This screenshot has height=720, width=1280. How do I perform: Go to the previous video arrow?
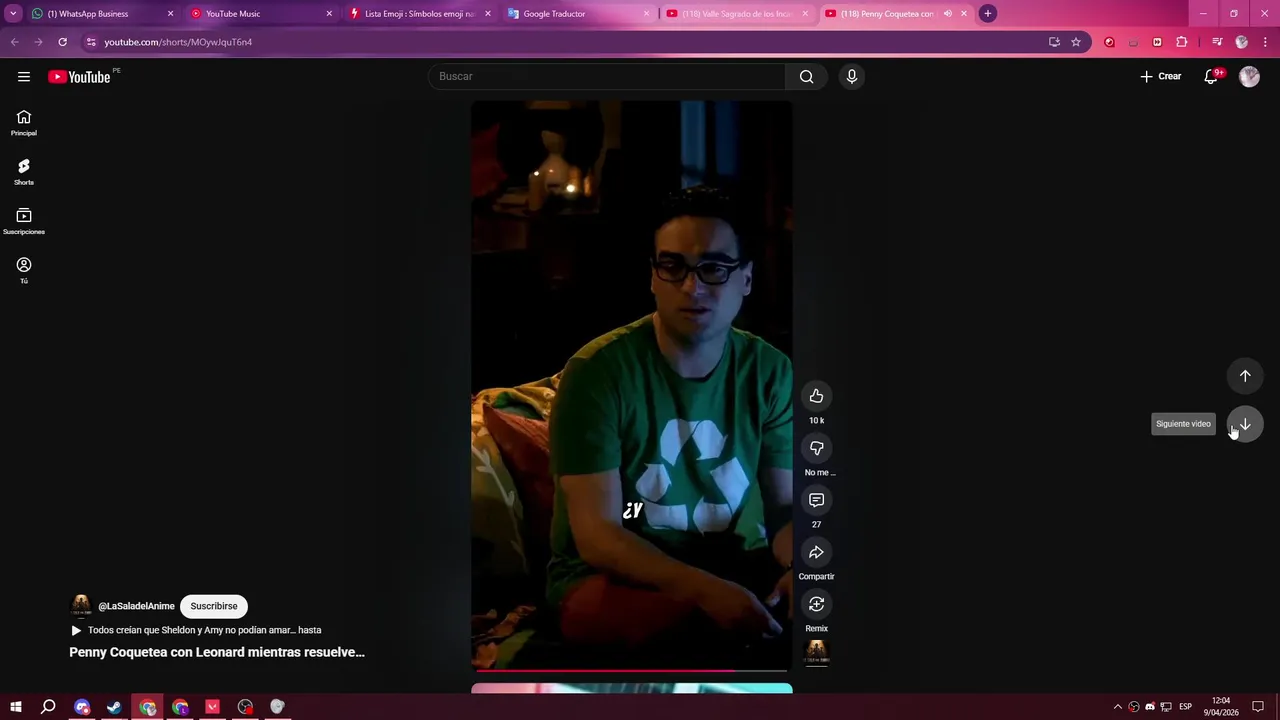tap(1245, 376)
